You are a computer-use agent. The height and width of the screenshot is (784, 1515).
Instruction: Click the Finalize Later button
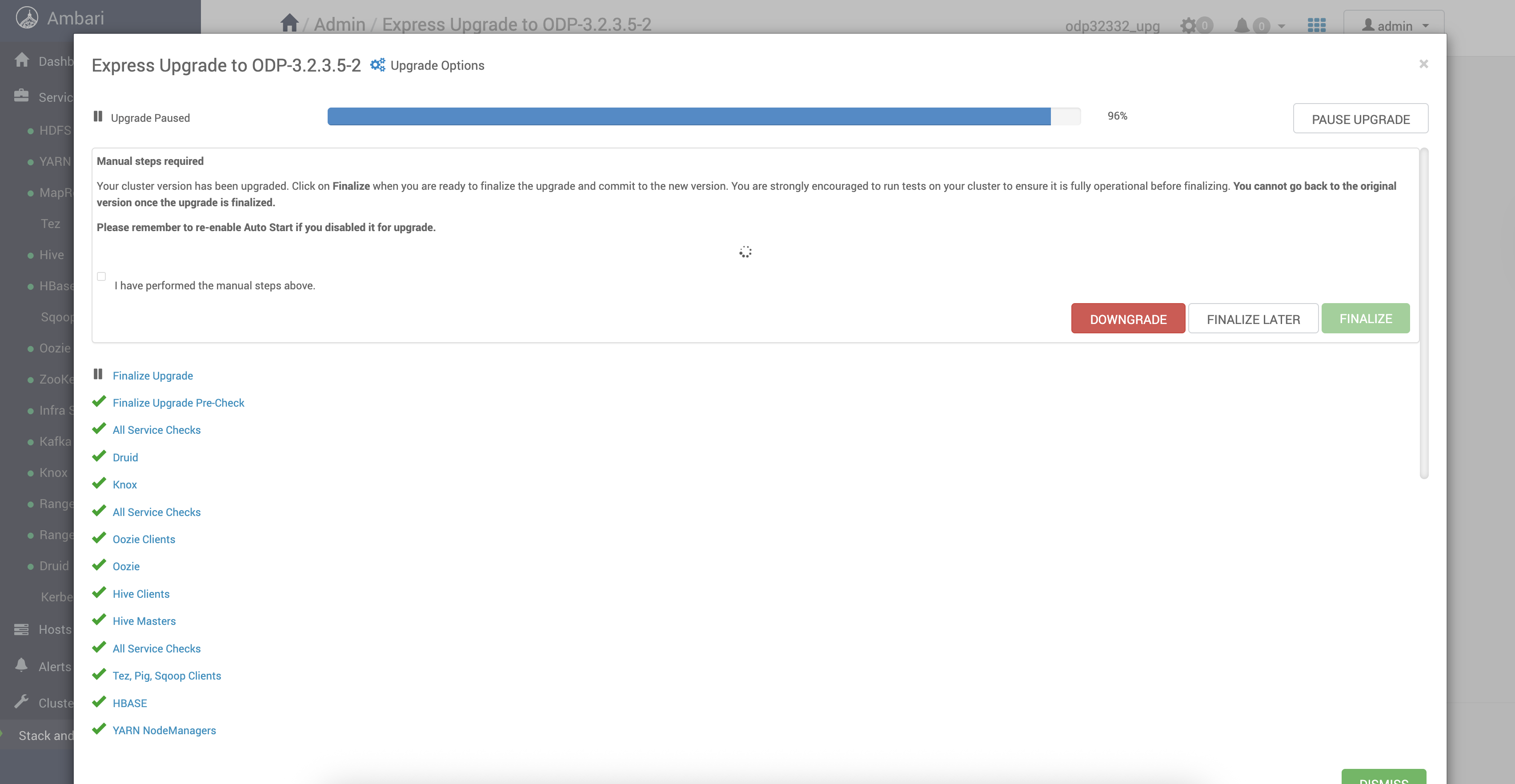tap(1253, 319)
